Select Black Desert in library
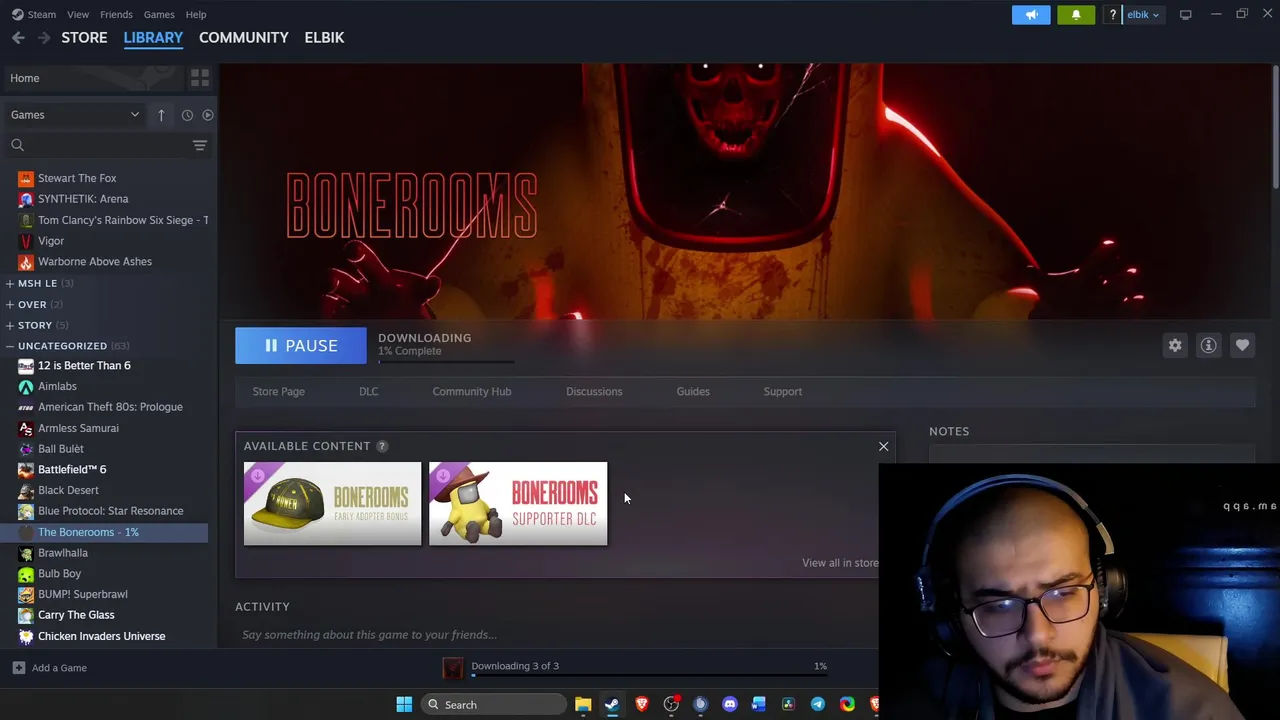Viewport: 1280px width, 720px height. [x=68, y=491]
